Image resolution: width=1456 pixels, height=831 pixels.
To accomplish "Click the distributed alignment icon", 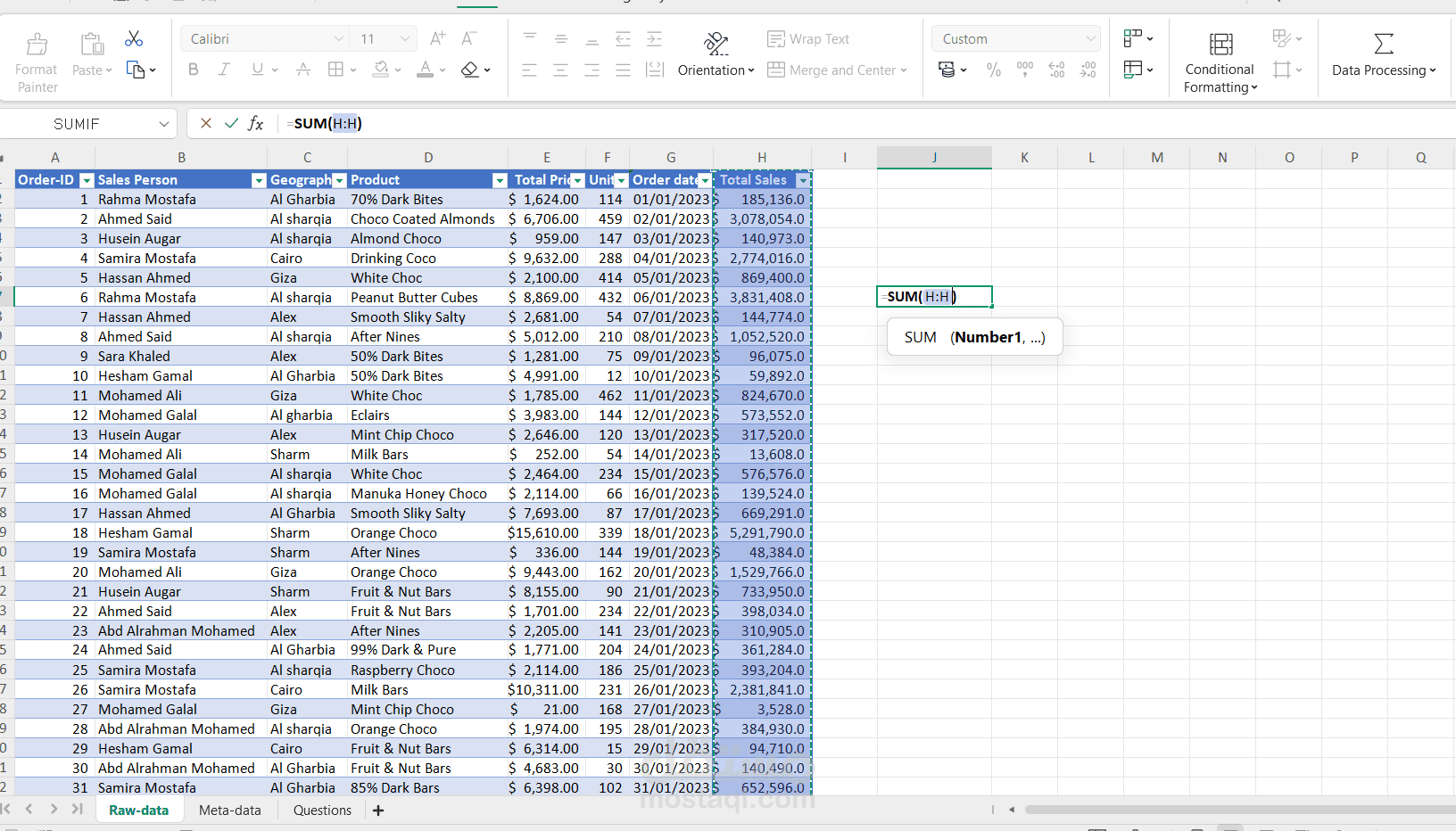I will pos(655,70).
